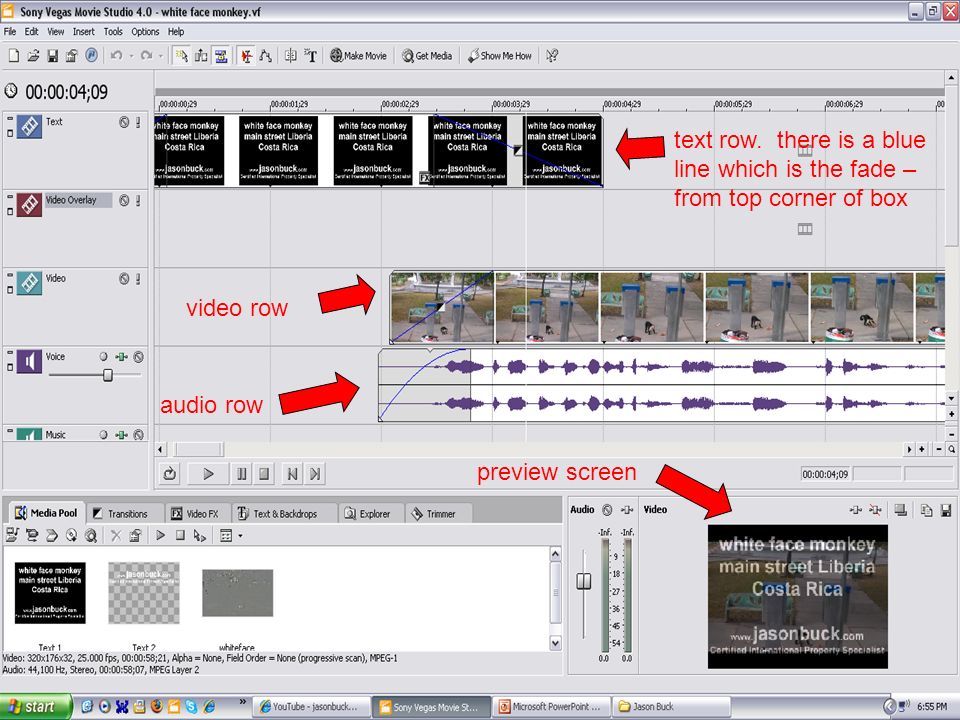Solo the Text track

[138, 122]
